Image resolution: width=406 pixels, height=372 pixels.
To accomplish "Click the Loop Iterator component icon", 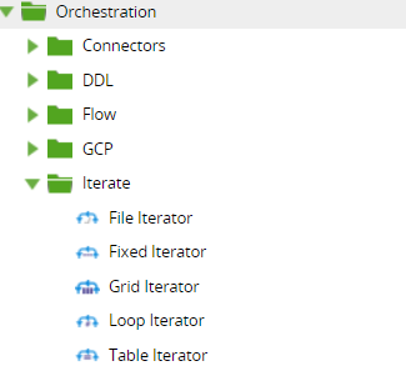I will click(87, 321).
